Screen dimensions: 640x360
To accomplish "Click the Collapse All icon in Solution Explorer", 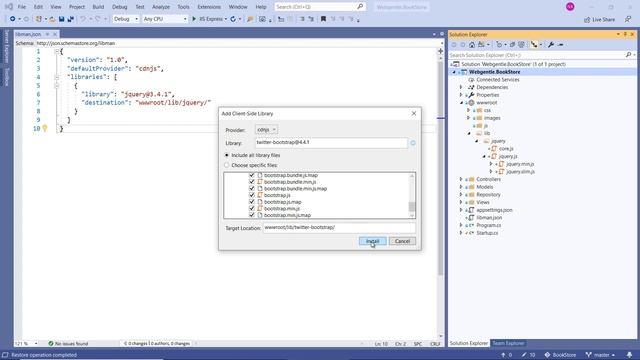I will (512, 44).
